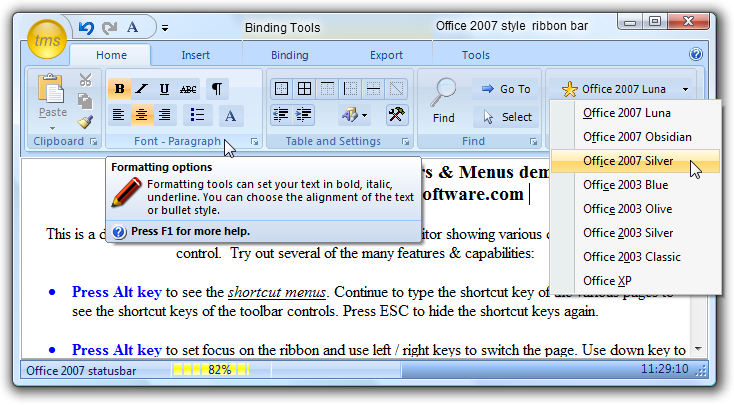Apply all borders grid icon
The width and height of the screenshot is (734, 405).
point(304,88)
